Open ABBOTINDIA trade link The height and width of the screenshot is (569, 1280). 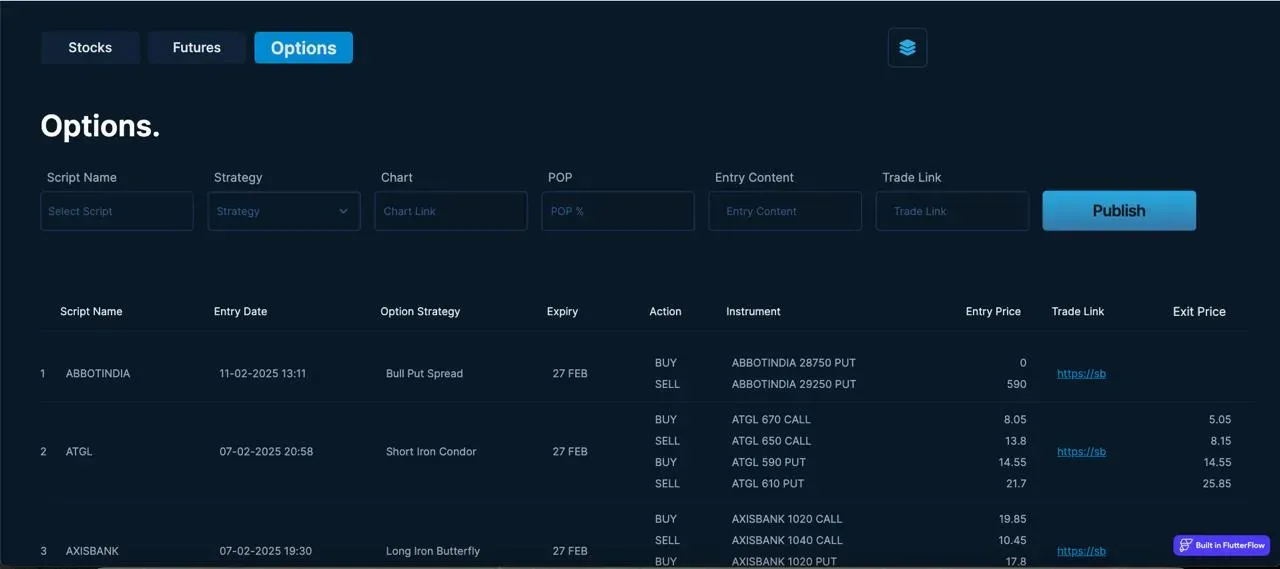pyautogui.click(x=1081, y=373)
